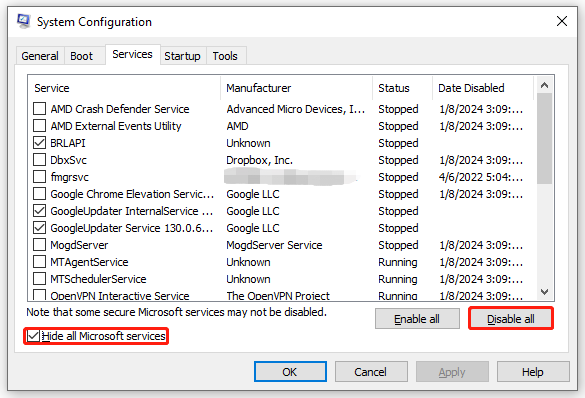Sort by Date Disabled column header
The width and height of the screenshot is (585, 398).
coord(483,88)
